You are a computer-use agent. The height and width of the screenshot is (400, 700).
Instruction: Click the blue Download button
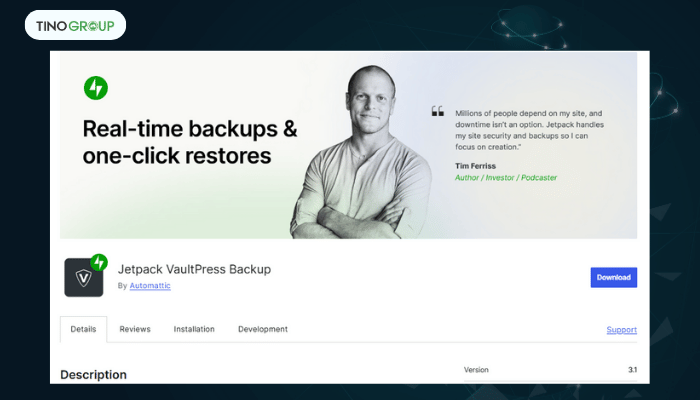pos(614,277)
